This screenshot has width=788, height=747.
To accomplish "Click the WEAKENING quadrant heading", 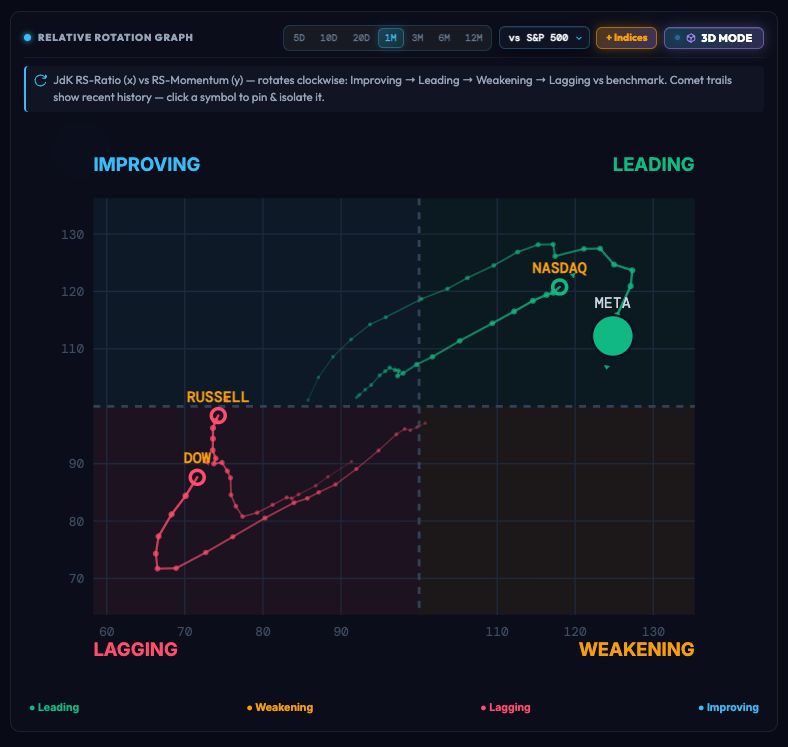I will pos(637,649).
